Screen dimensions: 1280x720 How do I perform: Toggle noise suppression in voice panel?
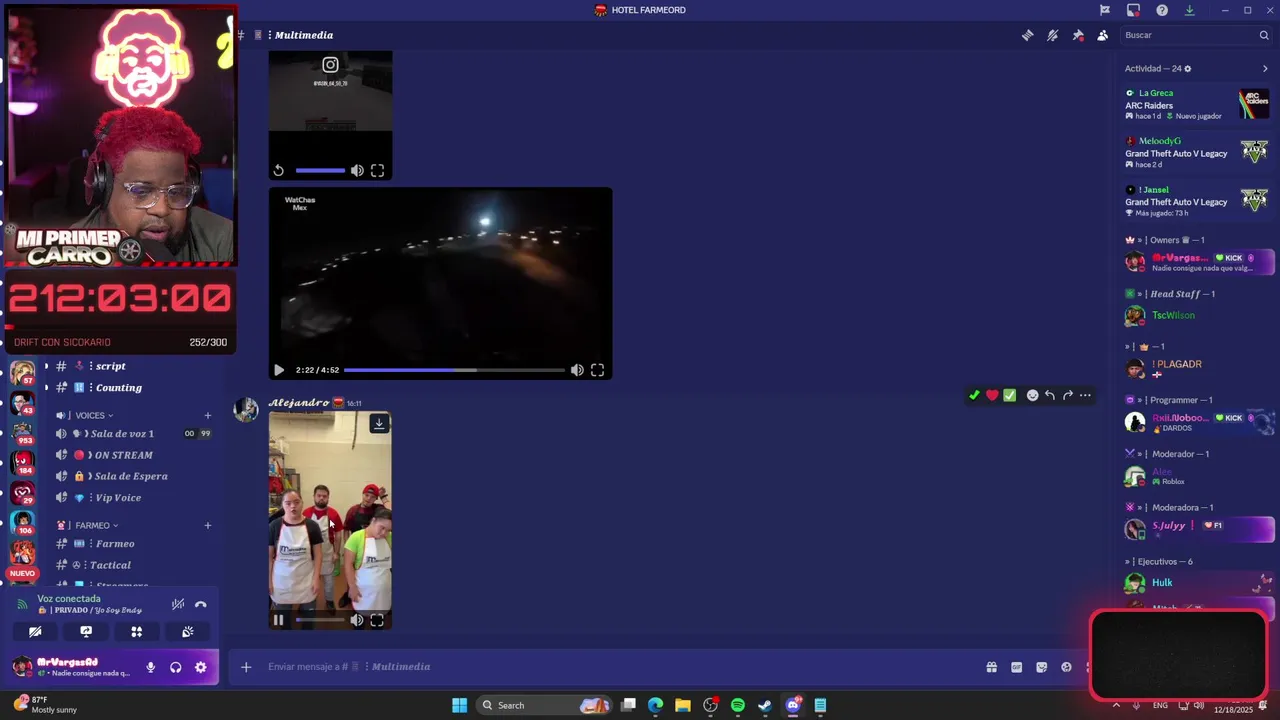coord(178,604)
